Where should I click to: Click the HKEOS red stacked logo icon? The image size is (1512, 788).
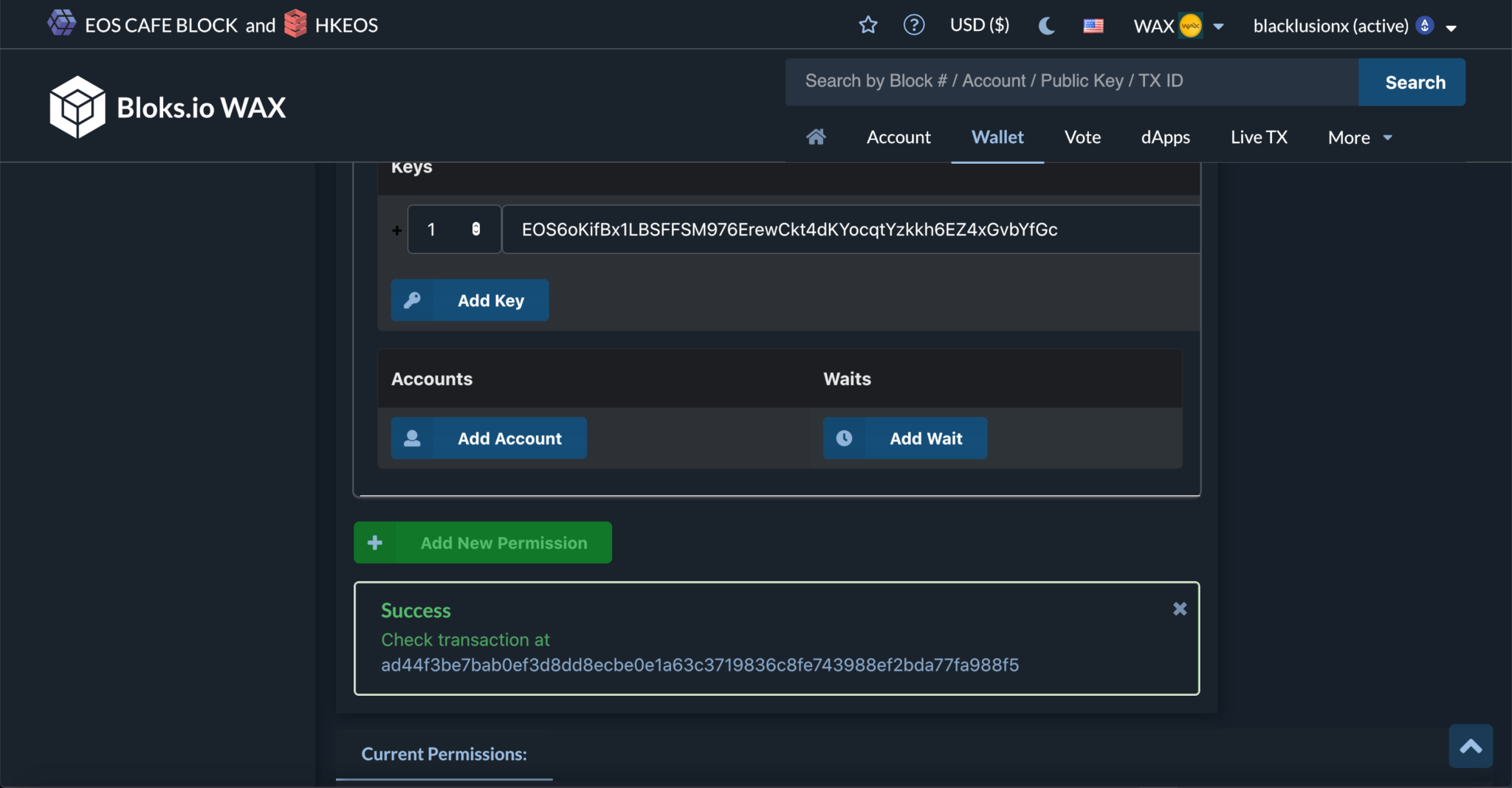tap(295, 24)
